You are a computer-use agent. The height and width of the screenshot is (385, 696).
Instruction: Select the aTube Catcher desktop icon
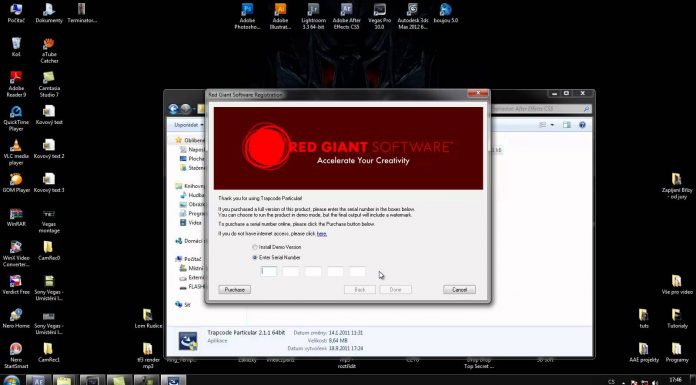(49, 50)
